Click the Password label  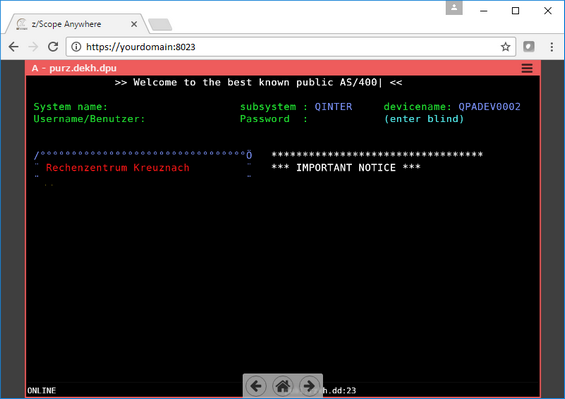pos(265,119)
